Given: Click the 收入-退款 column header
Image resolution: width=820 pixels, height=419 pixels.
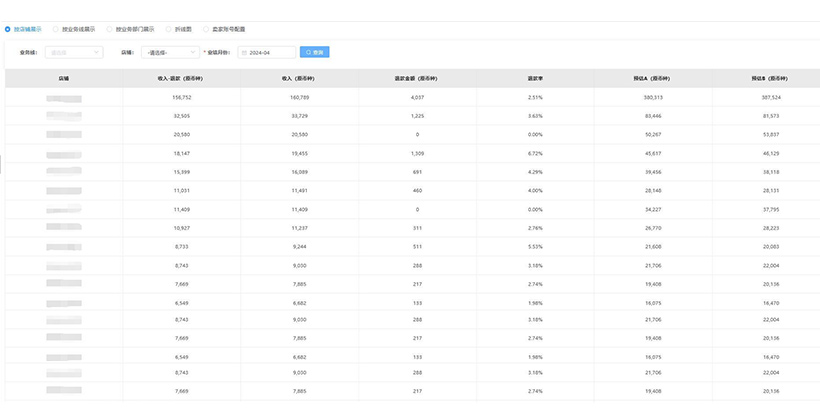Looking at the screenshot, I should pos(182,78).
